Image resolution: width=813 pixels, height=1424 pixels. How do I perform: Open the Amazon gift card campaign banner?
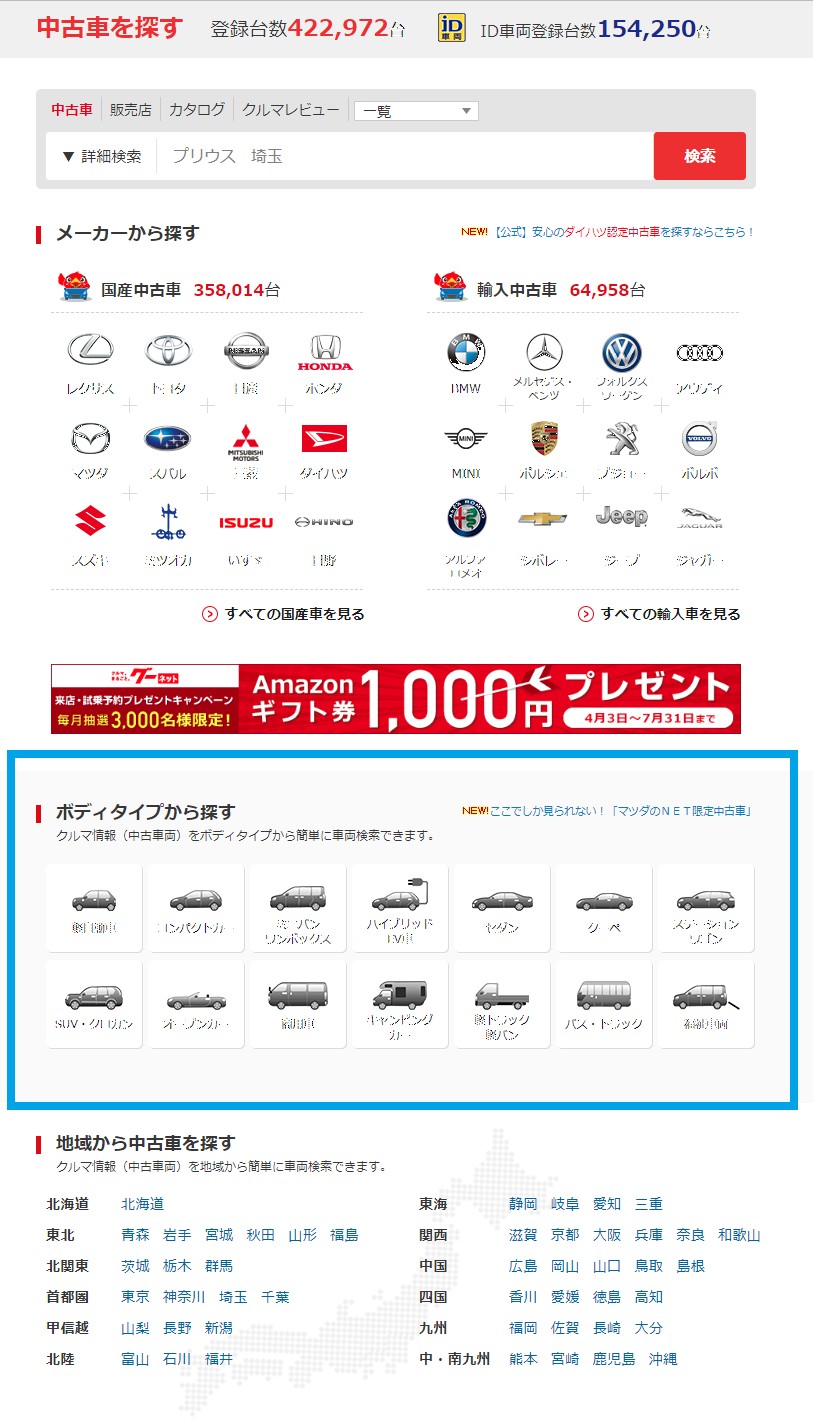(x=396, y=698)
